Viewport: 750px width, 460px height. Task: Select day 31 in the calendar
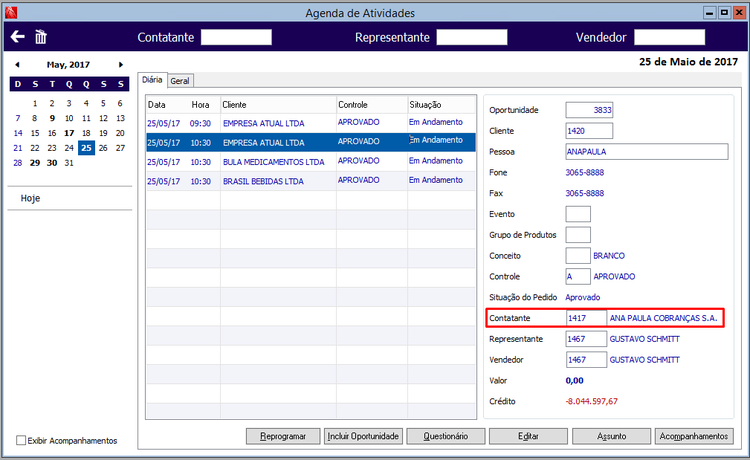pos(69,163)
